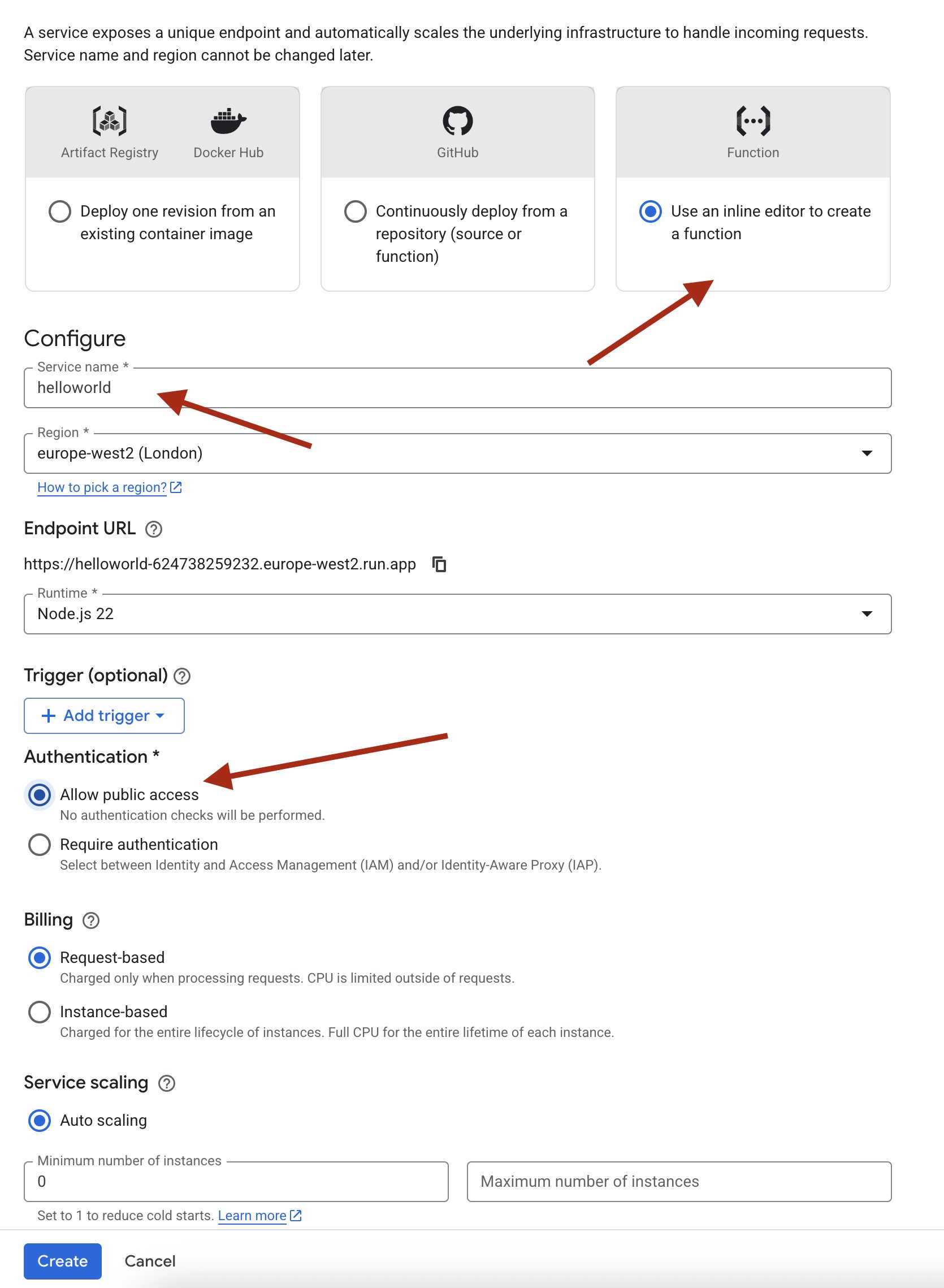Image resolution: width=944 pixels, height=1288 pixels.
Task: Select deploy from existing container image
Action: point(60,211)
